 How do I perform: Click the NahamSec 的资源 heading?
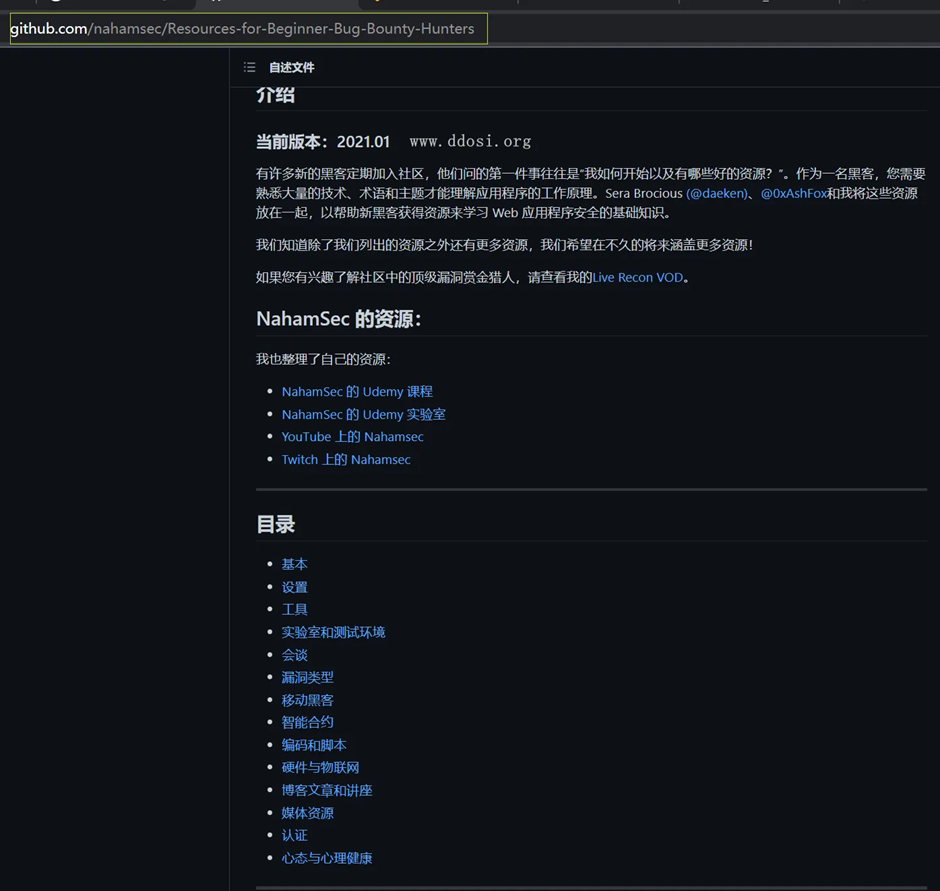point(339,318)
